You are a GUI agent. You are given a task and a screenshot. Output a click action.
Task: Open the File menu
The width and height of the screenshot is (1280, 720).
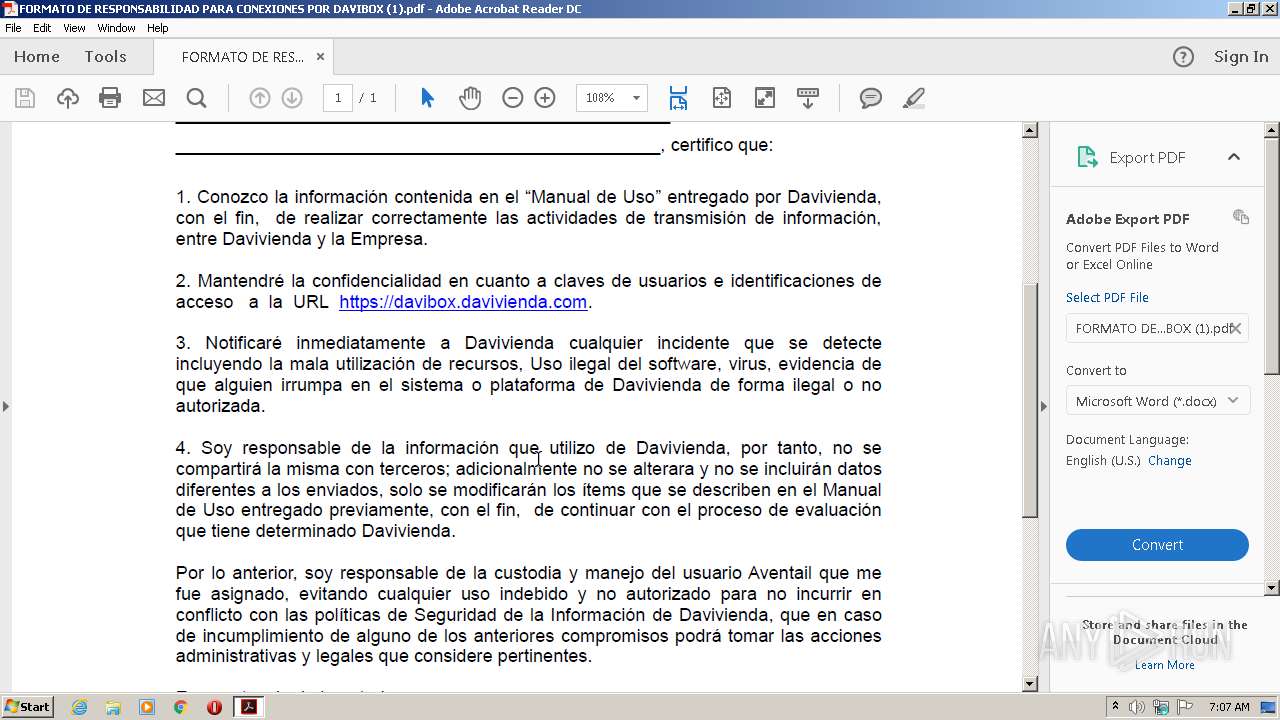[x=13, y=28]
